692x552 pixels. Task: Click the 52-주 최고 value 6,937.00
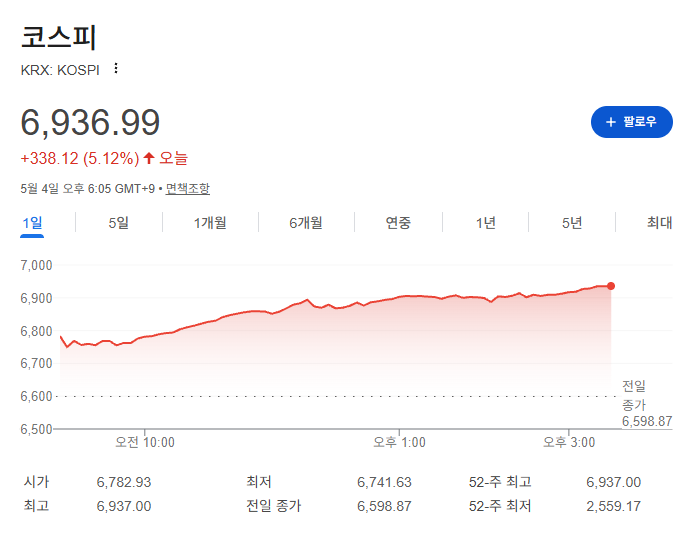[613, 482]
